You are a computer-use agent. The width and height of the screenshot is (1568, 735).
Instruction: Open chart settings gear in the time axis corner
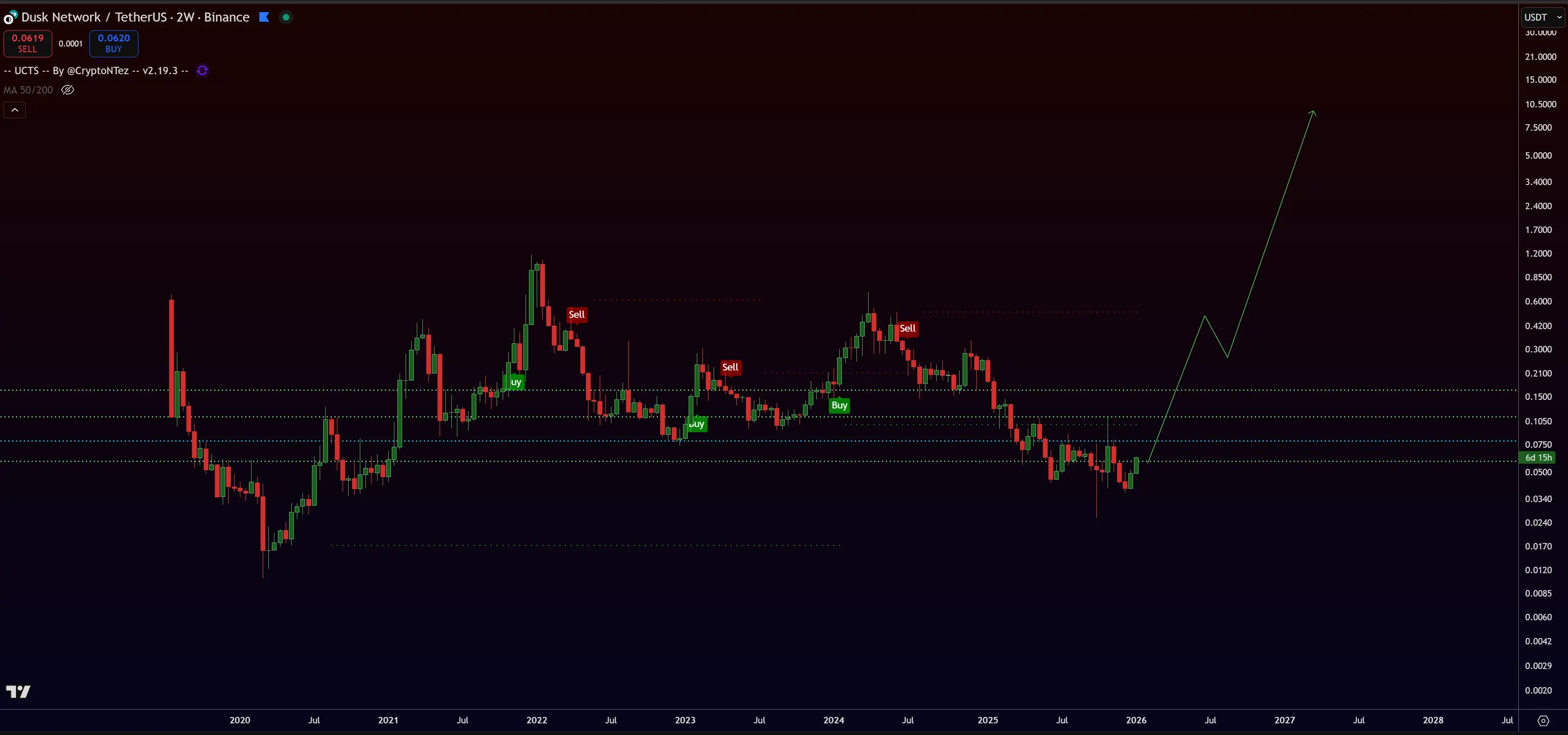(1543, 720)
